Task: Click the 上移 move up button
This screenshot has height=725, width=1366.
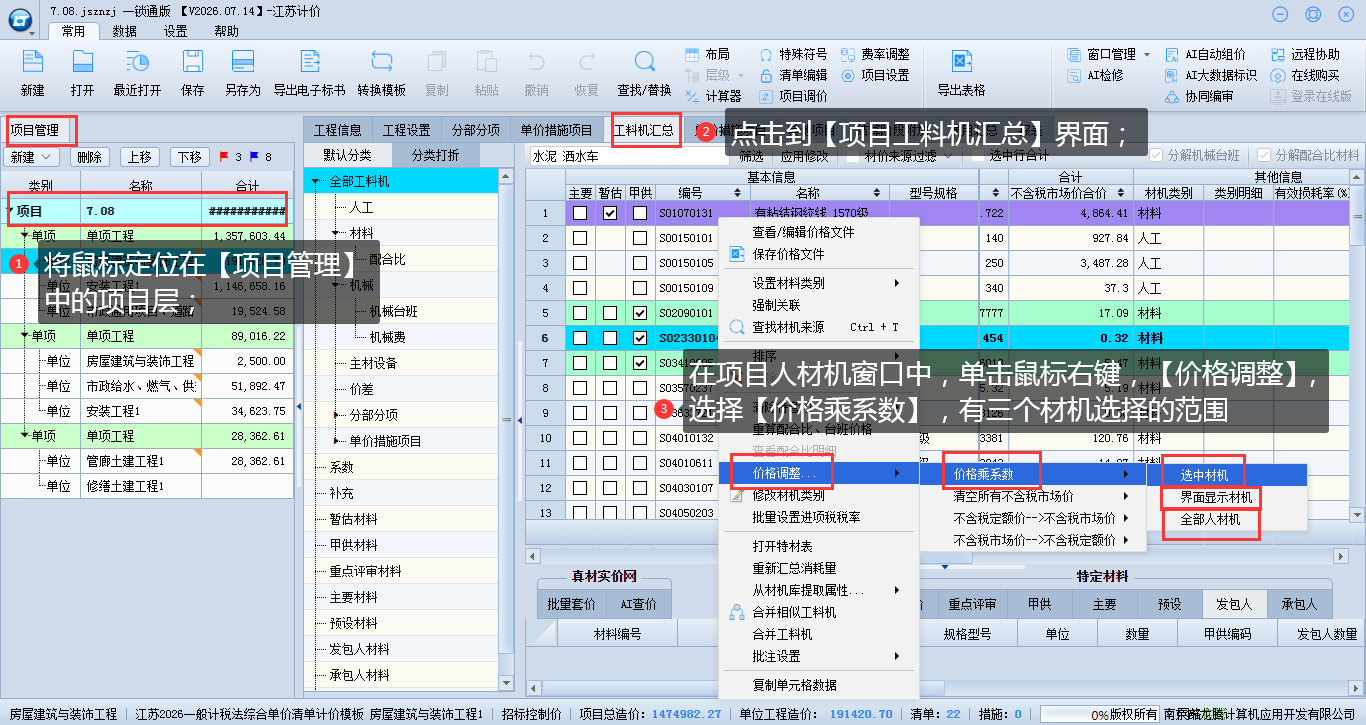Action: click(x=140, y=157)
